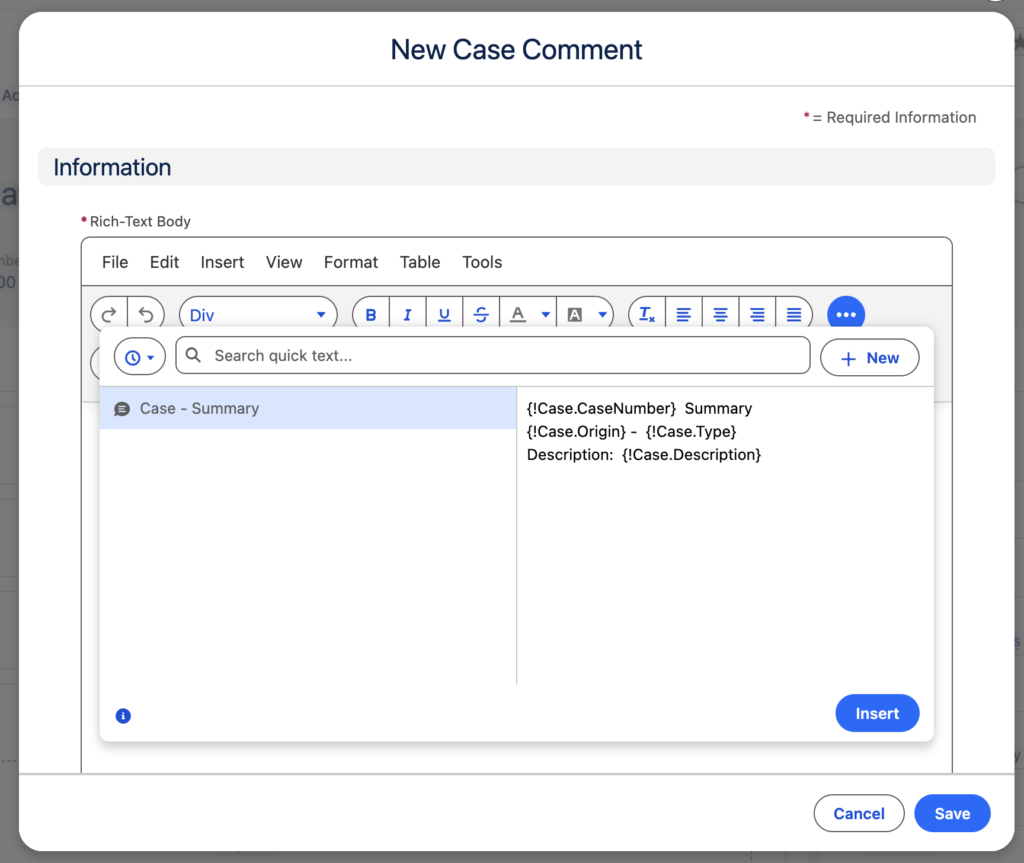Click the Redo arrow icon
This screenshot has height=863, width=1024.
[109, 313]
